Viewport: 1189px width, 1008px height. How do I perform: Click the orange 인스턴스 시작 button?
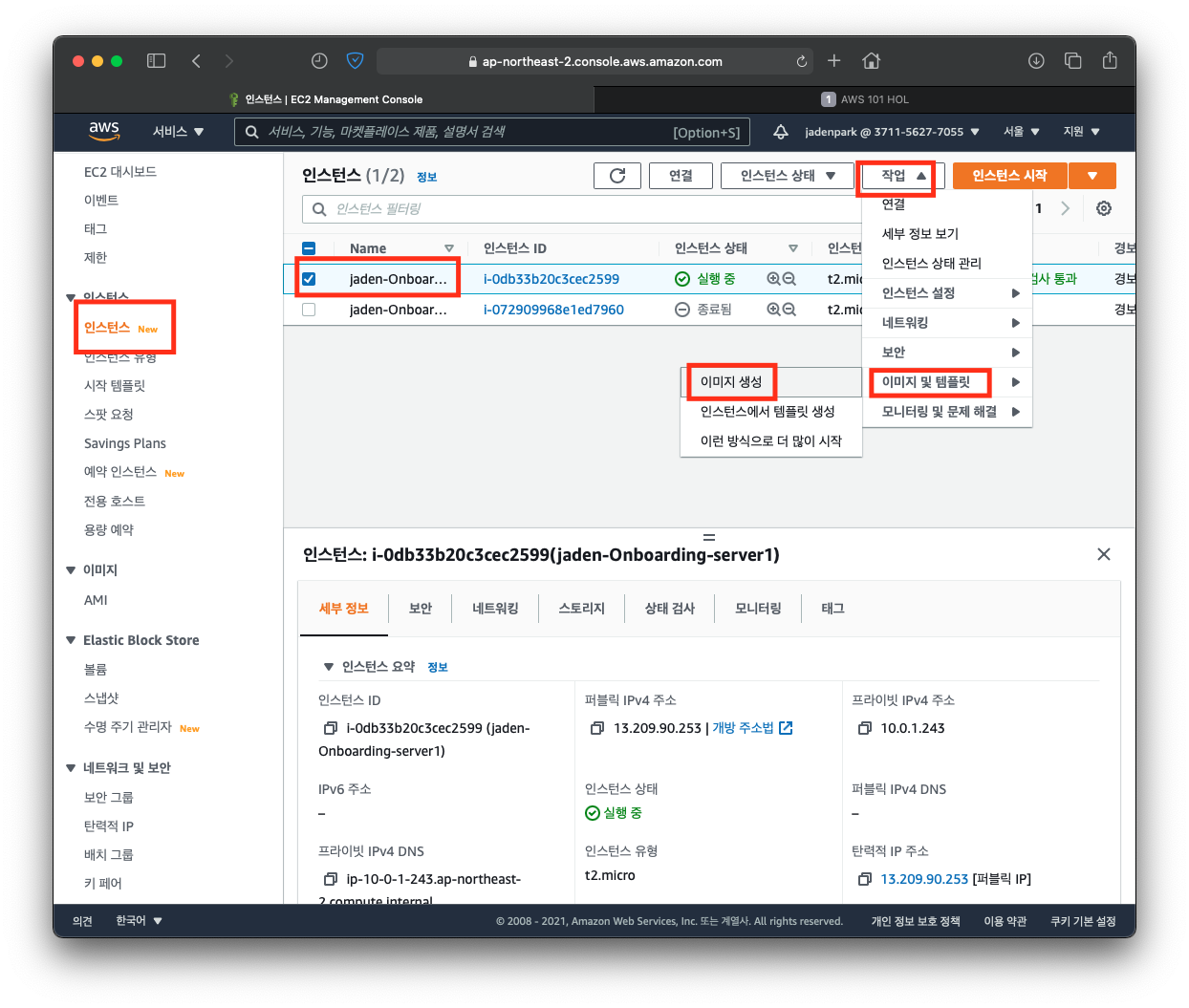[x=1009, y=176]
